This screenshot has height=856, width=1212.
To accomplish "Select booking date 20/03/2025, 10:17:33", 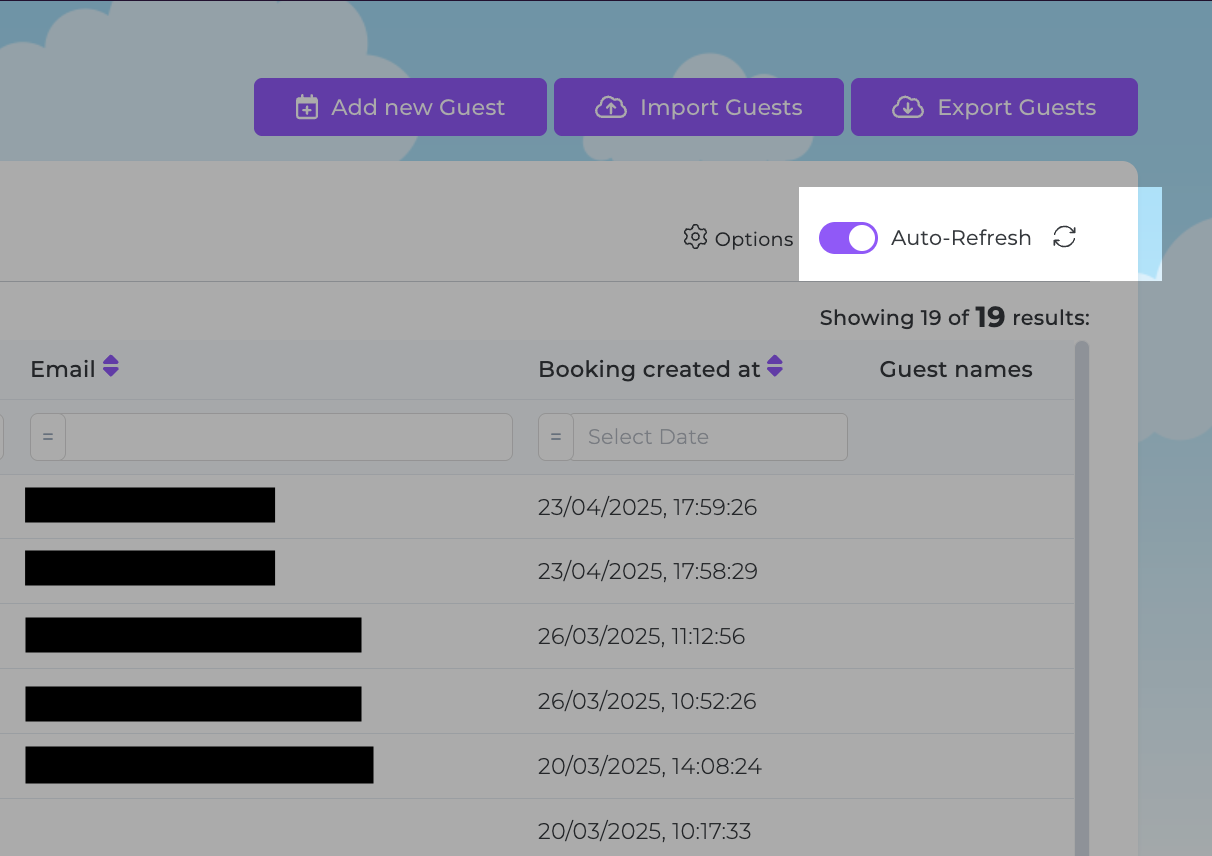I will [x=644, y=830].
